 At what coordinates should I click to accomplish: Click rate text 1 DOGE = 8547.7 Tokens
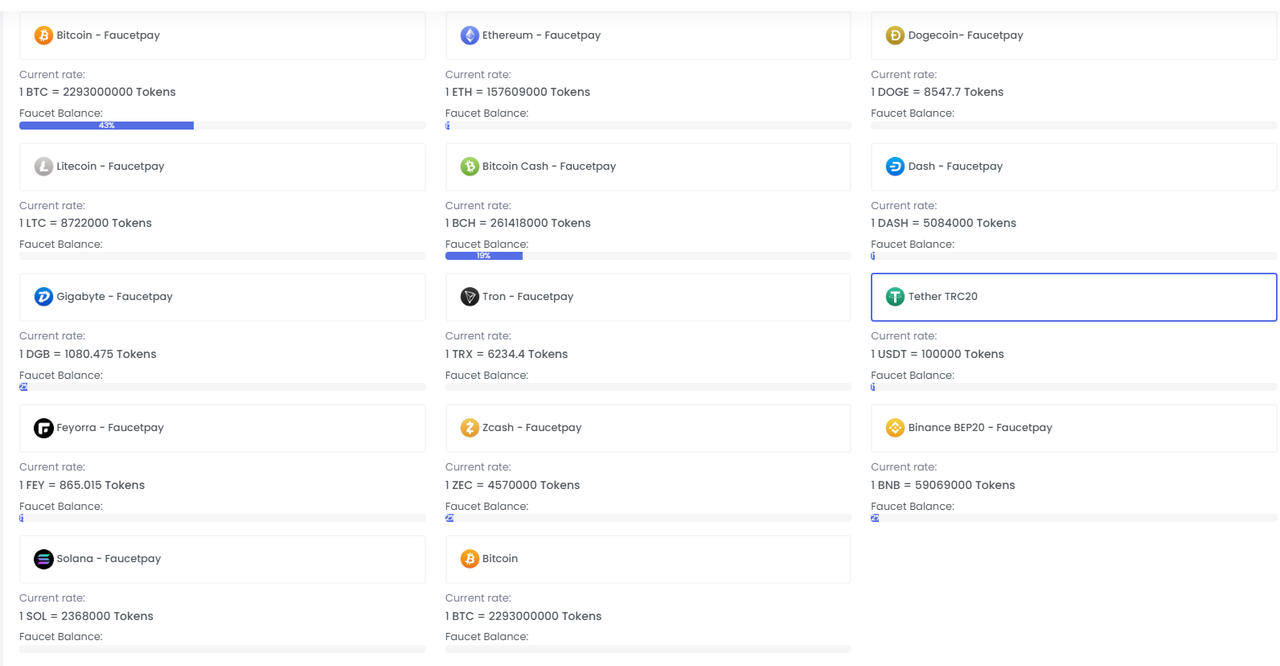(937, 92)
